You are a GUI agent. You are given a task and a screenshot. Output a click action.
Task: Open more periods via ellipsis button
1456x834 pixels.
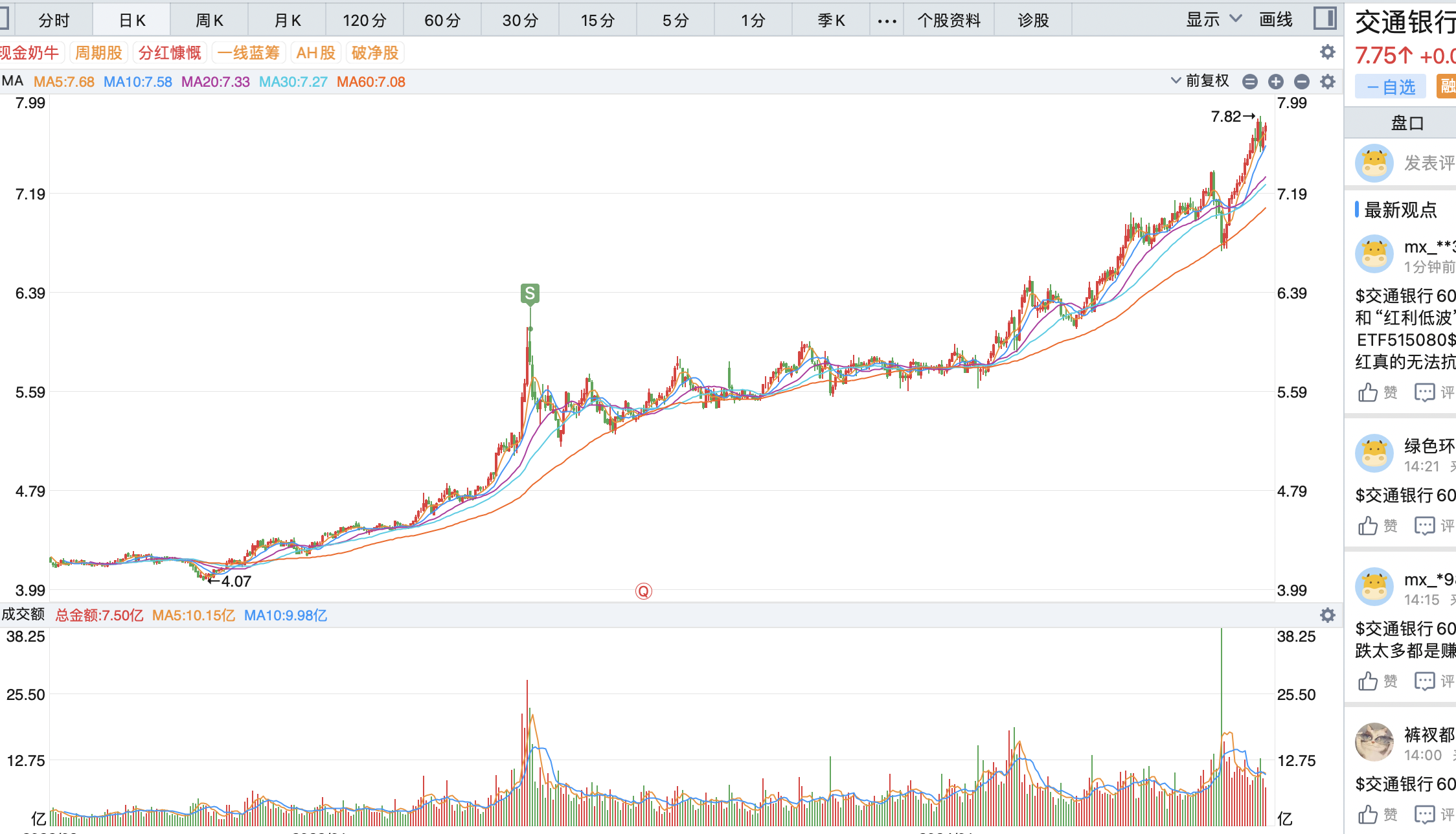click(x=887, y=21)
